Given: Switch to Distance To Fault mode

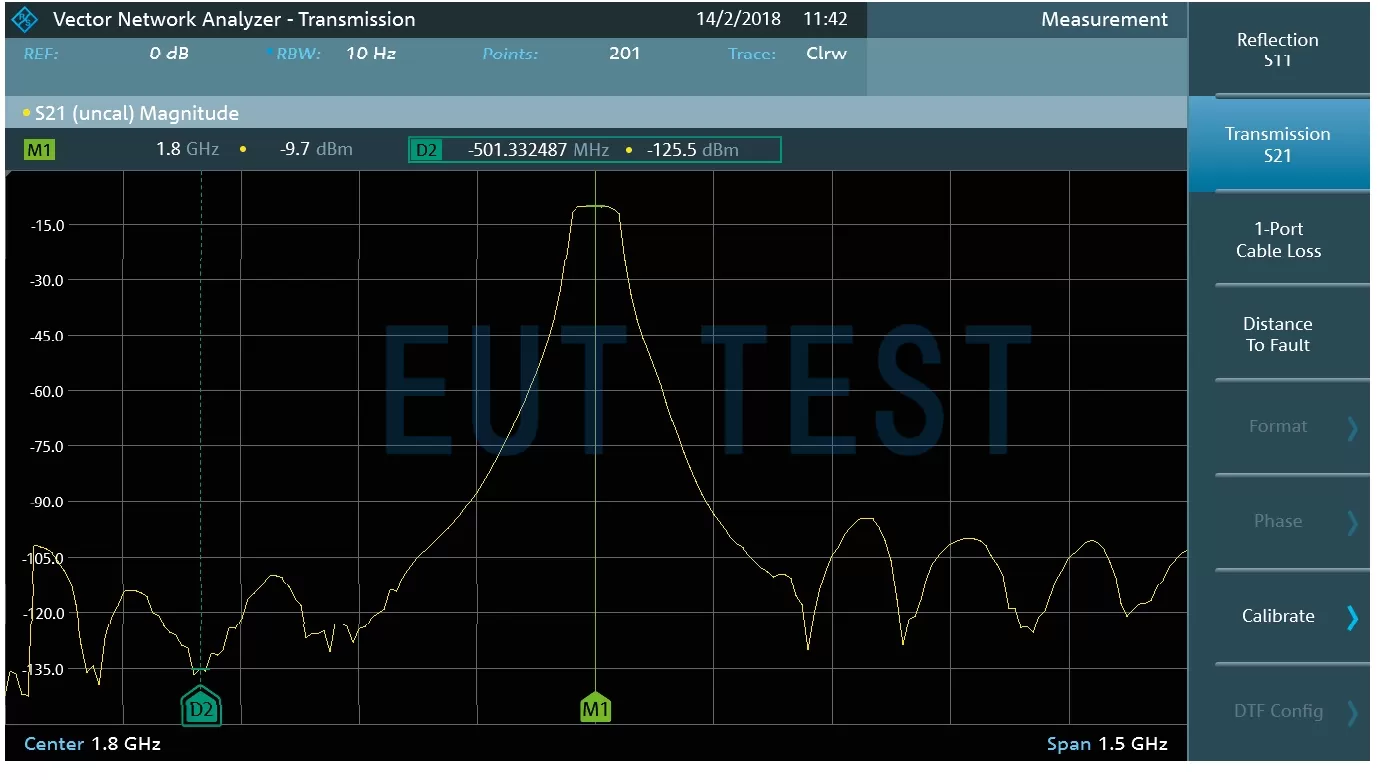Looking at the screenshot, I should pyautogui.click(x=1277, y=335).
